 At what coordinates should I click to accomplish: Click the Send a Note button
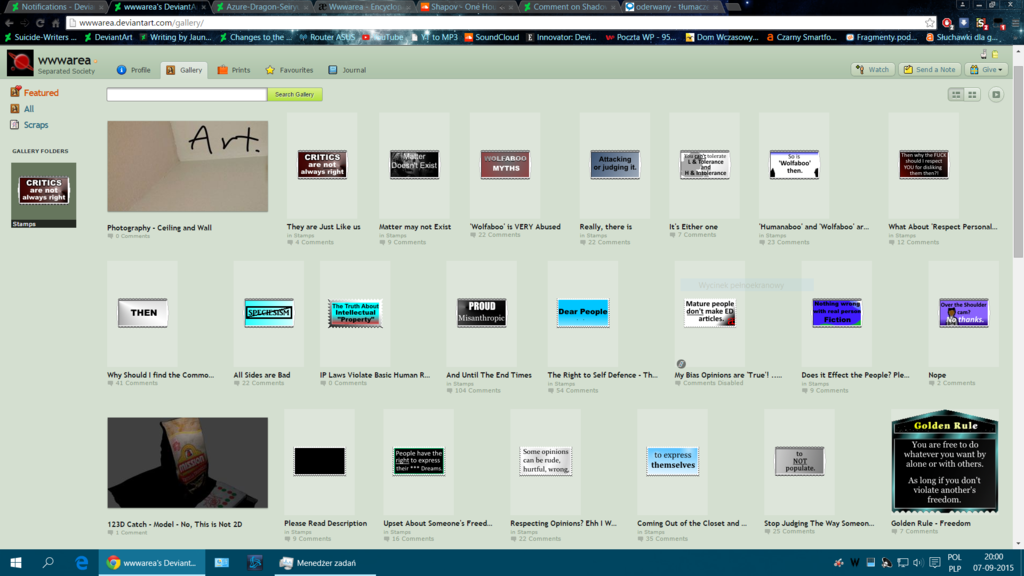point(929,70)
